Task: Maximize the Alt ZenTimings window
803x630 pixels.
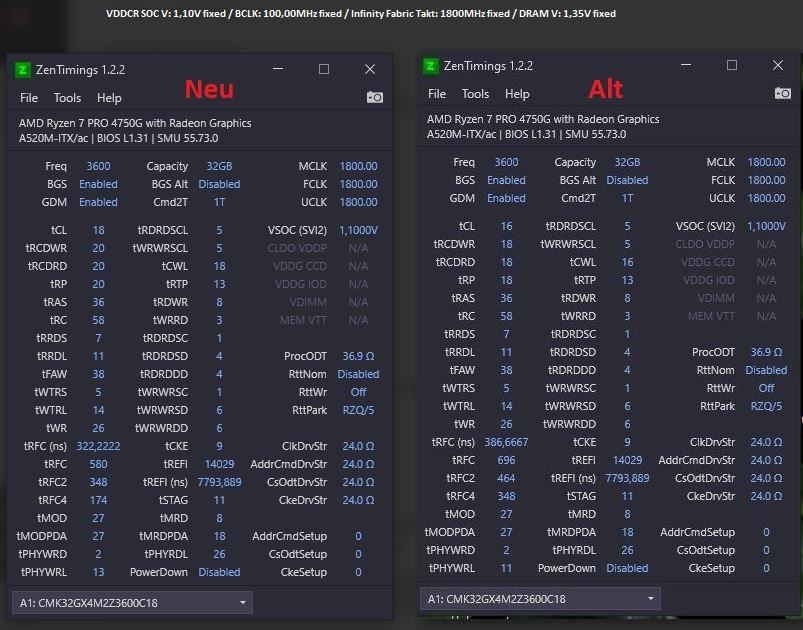Action: point(732,65)
